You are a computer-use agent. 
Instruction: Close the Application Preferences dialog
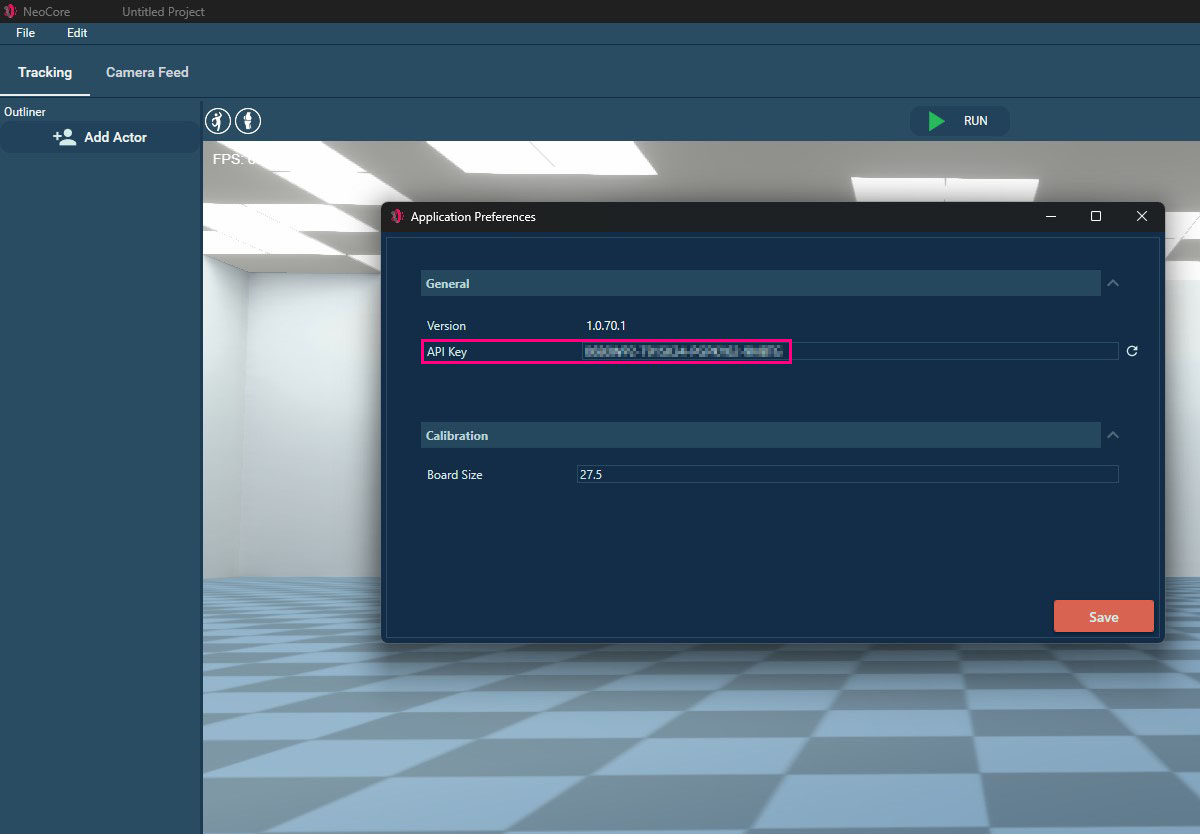[1141, 217]
